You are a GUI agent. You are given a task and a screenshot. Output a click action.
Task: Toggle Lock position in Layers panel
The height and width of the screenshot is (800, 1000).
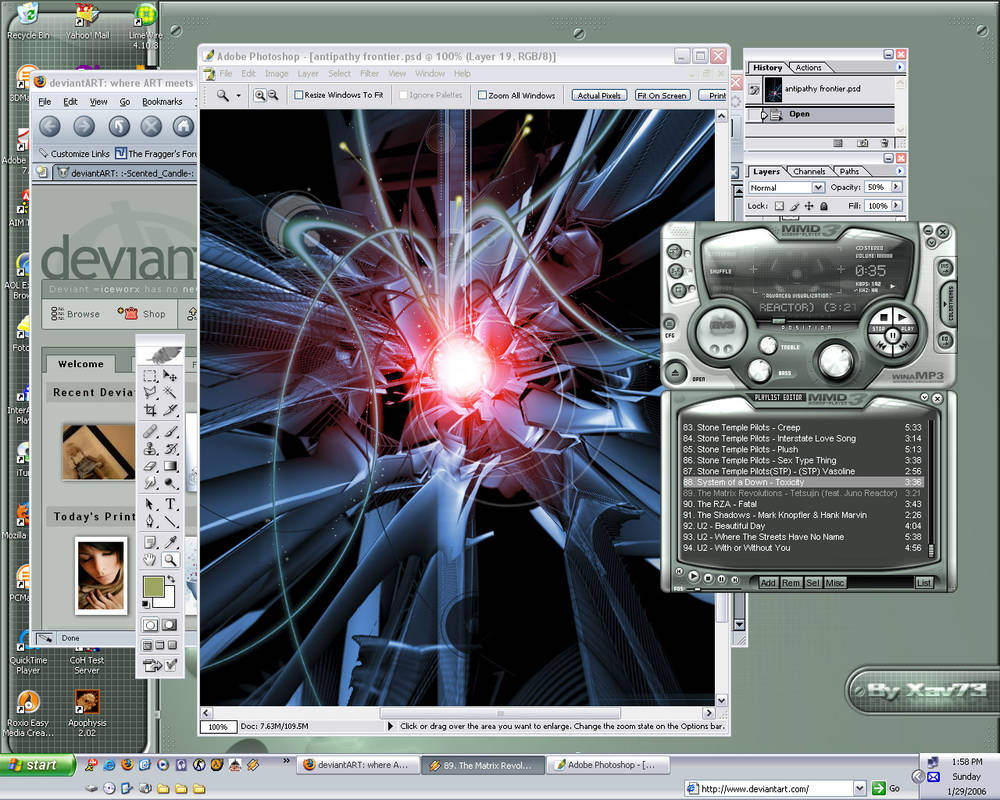[809, 206]
